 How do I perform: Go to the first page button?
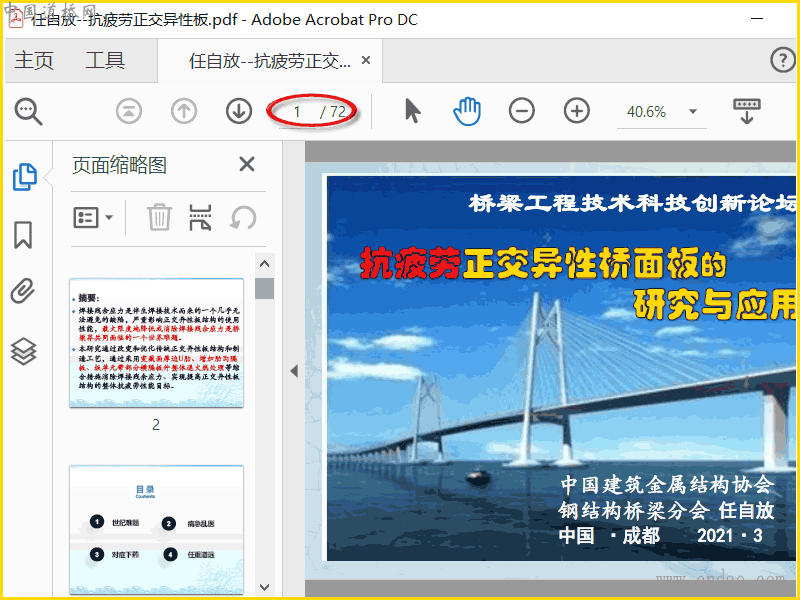coord(129,111)
